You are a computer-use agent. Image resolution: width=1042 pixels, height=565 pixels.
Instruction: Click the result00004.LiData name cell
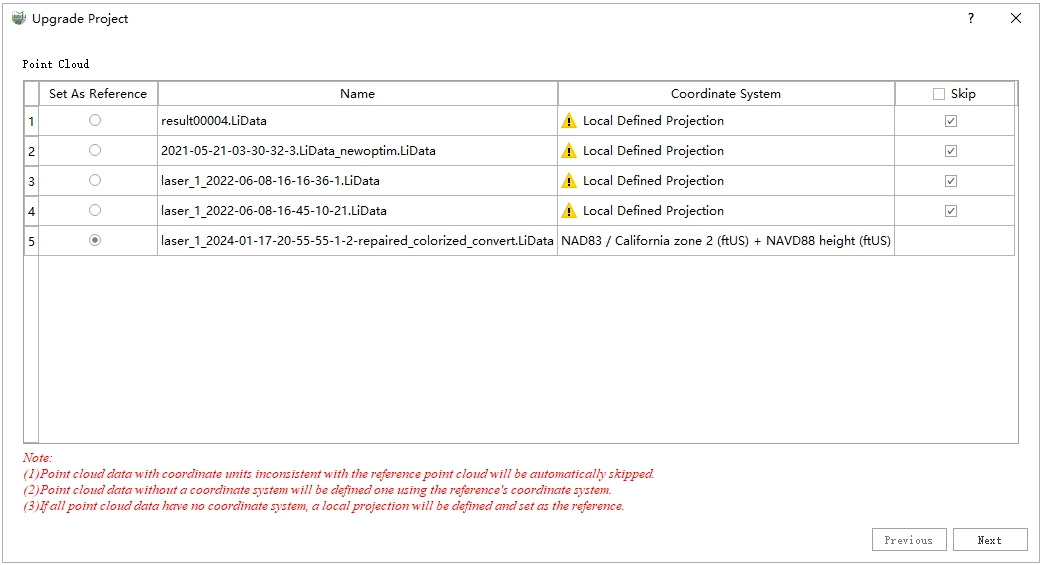(358, 121)
